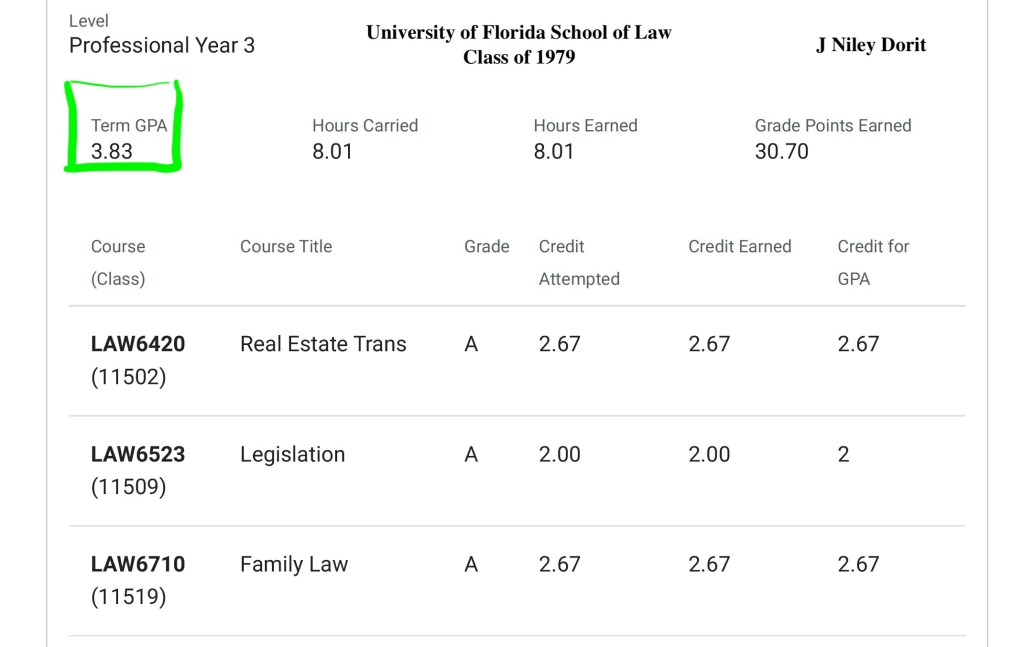Click the class number (11519) under LAW6710
The image size is (1024, 647).
point(128,597)
